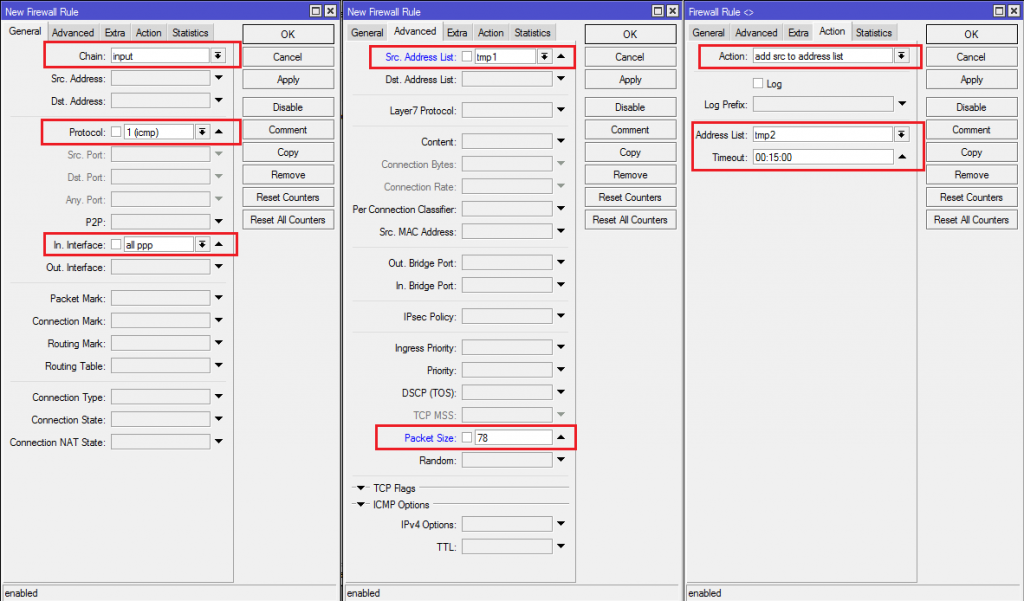Image resolution: width=1024 pixels, height=601 pixels.
Task: Switch to Advanced tab in first window
Action: 72,33
